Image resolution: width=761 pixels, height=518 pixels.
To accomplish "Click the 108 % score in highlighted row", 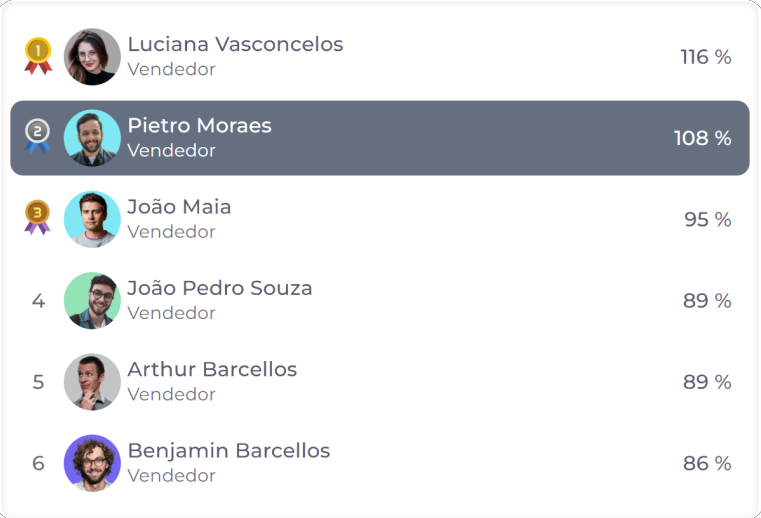I will 703,138.
